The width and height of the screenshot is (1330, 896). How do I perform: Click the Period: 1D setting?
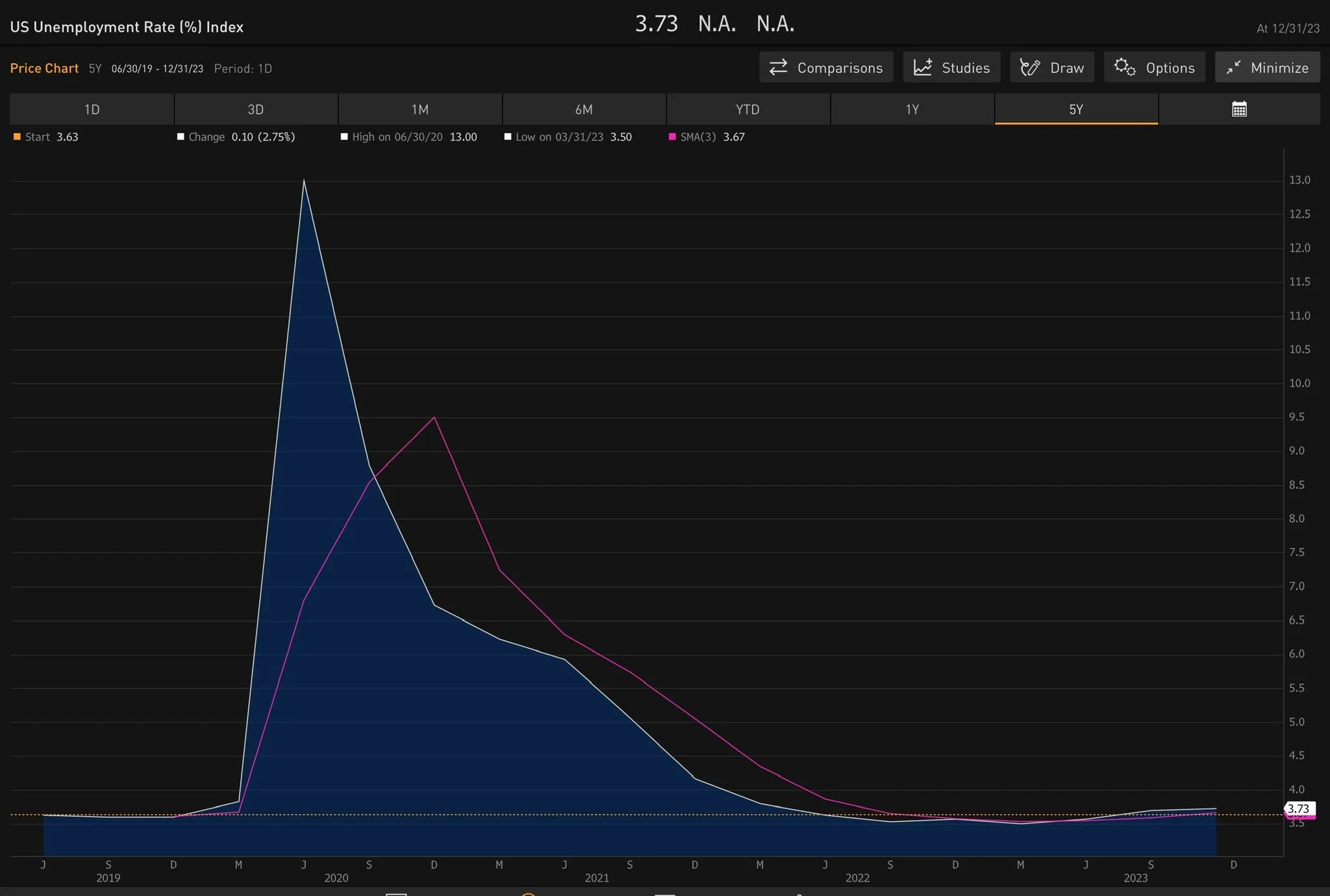243,69
